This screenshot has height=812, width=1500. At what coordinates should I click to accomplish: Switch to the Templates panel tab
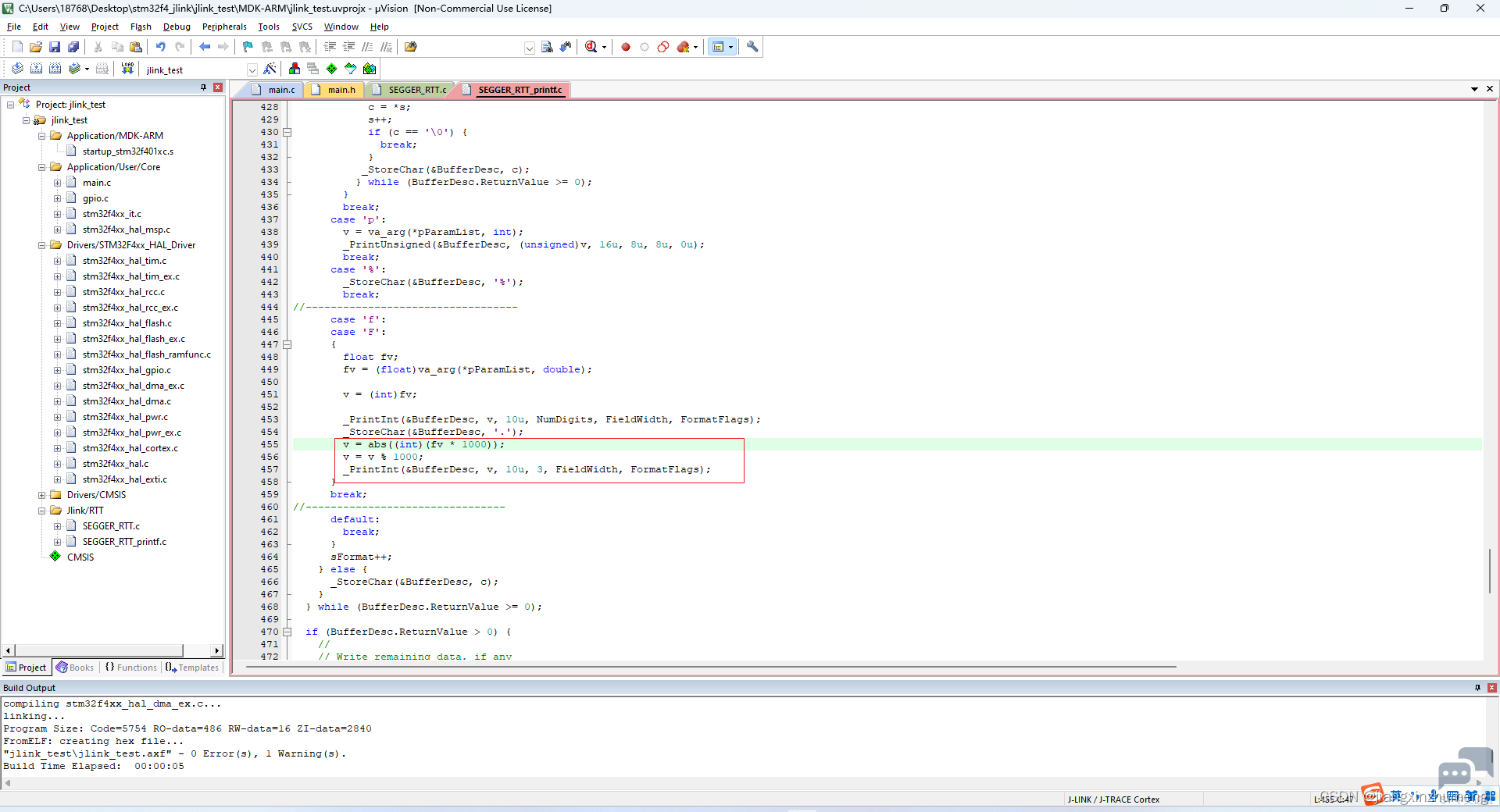tap(192, 668)
